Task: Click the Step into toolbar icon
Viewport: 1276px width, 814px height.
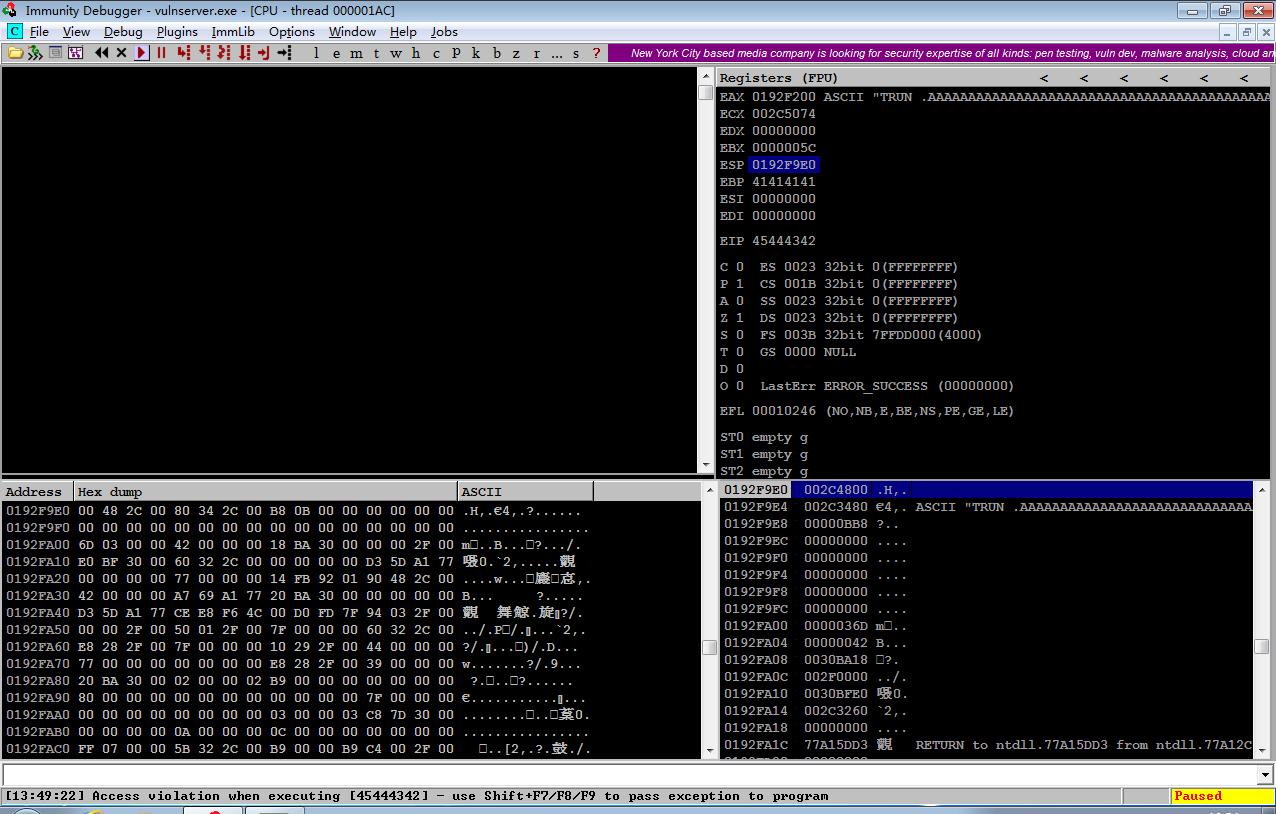Action: pyautogui.click(x=184, y=53)
